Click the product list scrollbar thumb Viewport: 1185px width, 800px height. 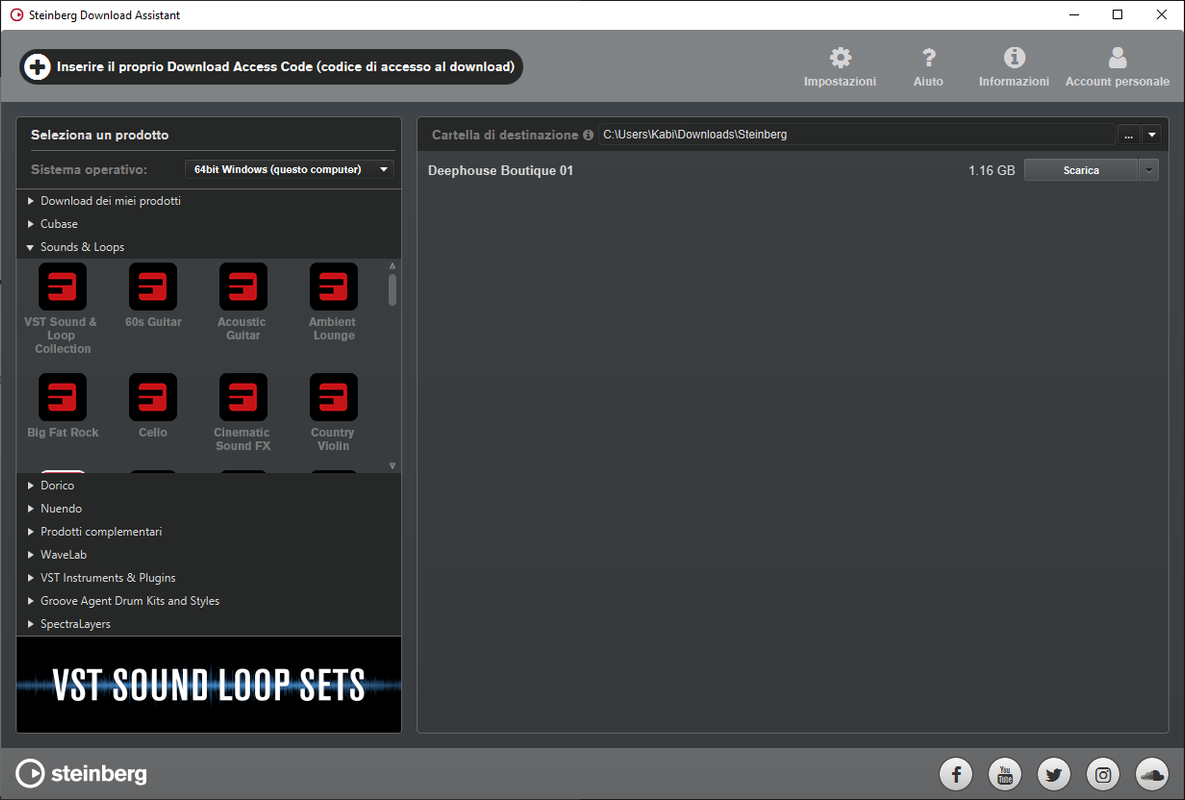pos(392,290)
